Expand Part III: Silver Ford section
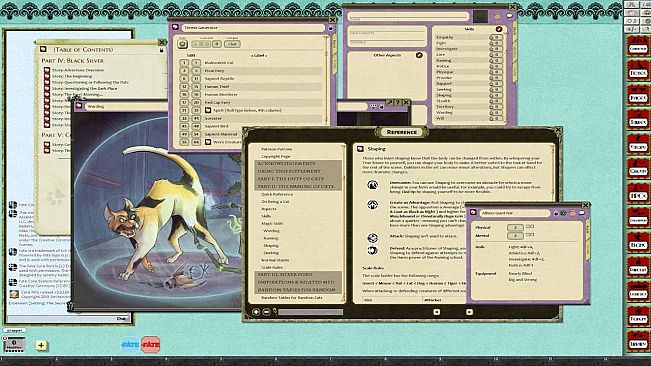651x366 pixels. coord(298,274)
